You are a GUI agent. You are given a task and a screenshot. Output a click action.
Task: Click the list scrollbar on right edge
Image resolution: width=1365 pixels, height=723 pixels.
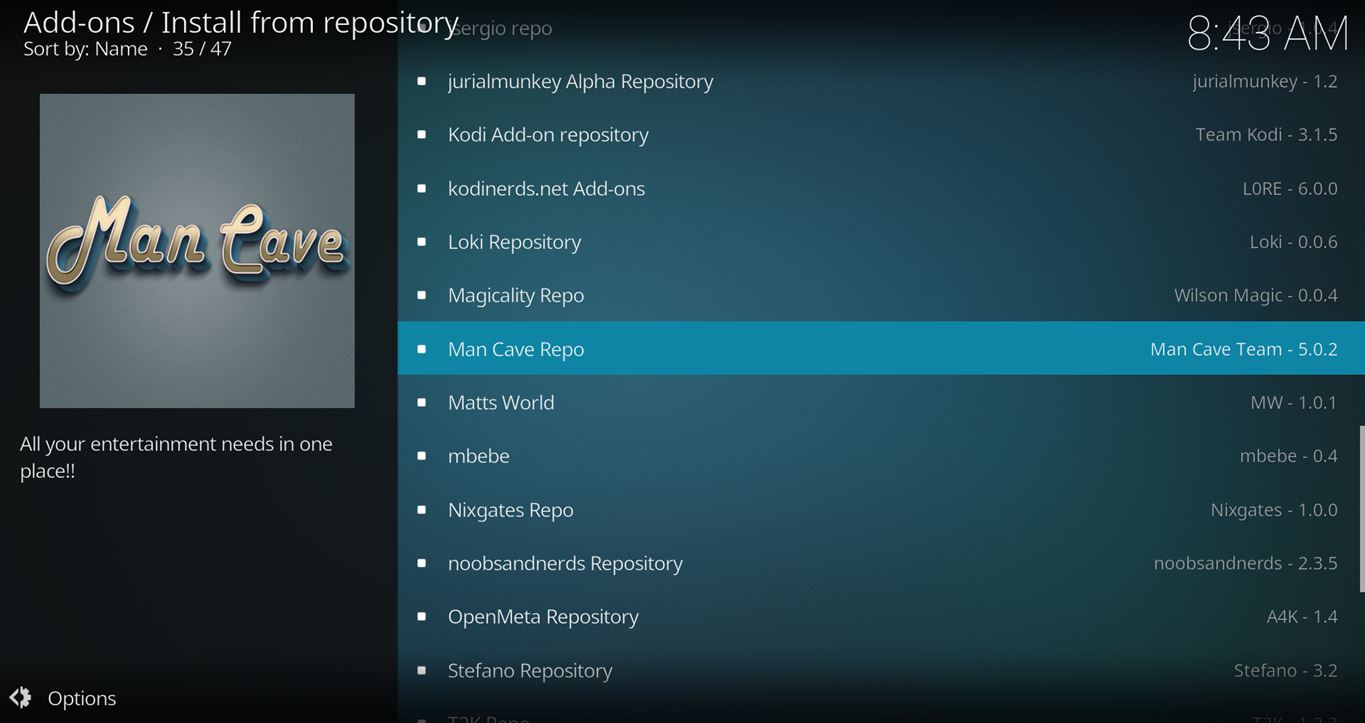[x=1360, y=508]
